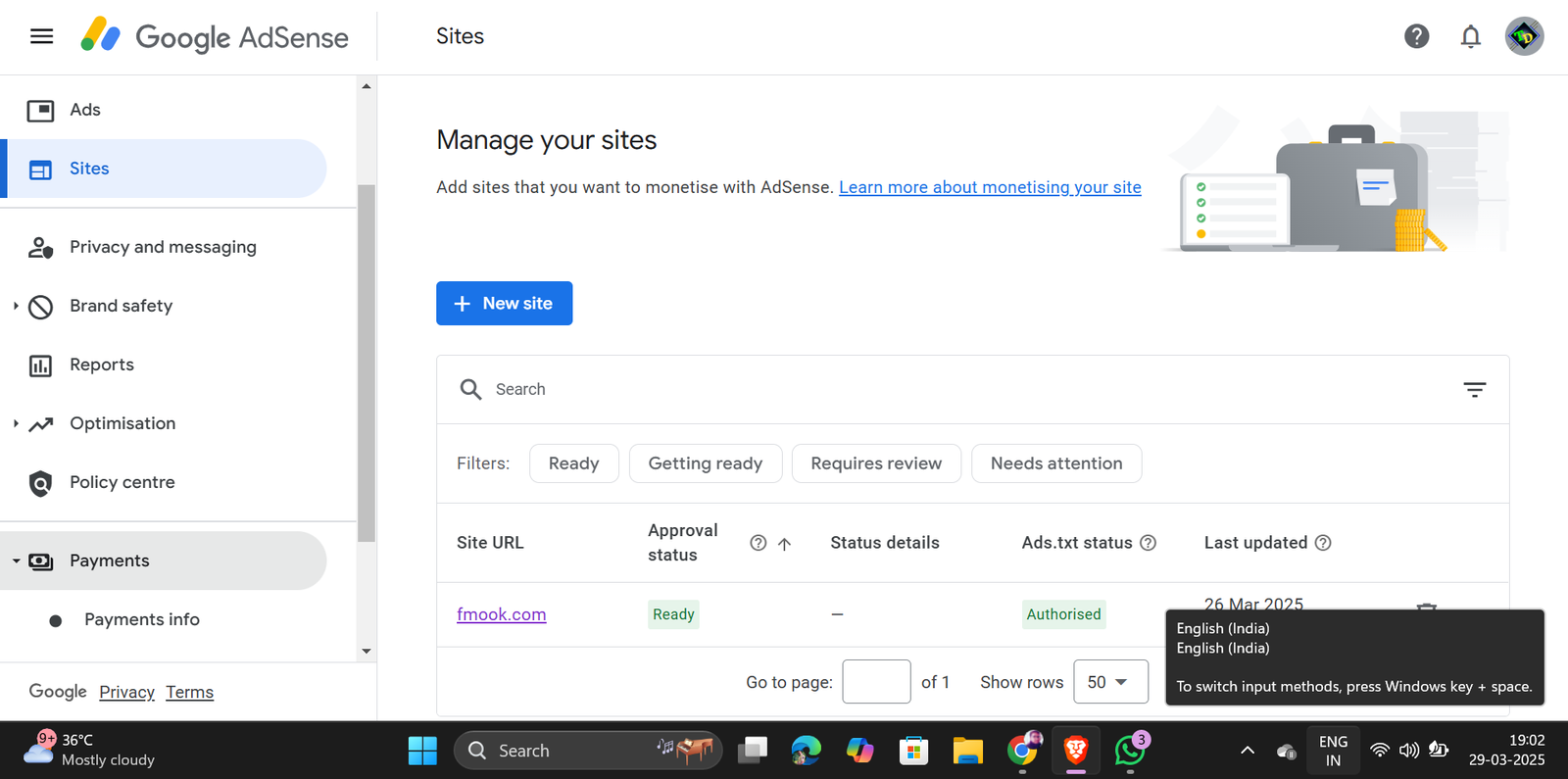This screenshot has width=1568, height=779.
Task: Open the fmook.com site link
Action: (501, 614)
